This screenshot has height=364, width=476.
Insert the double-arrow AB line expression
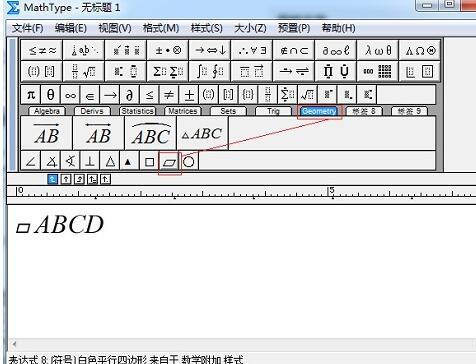99,133
